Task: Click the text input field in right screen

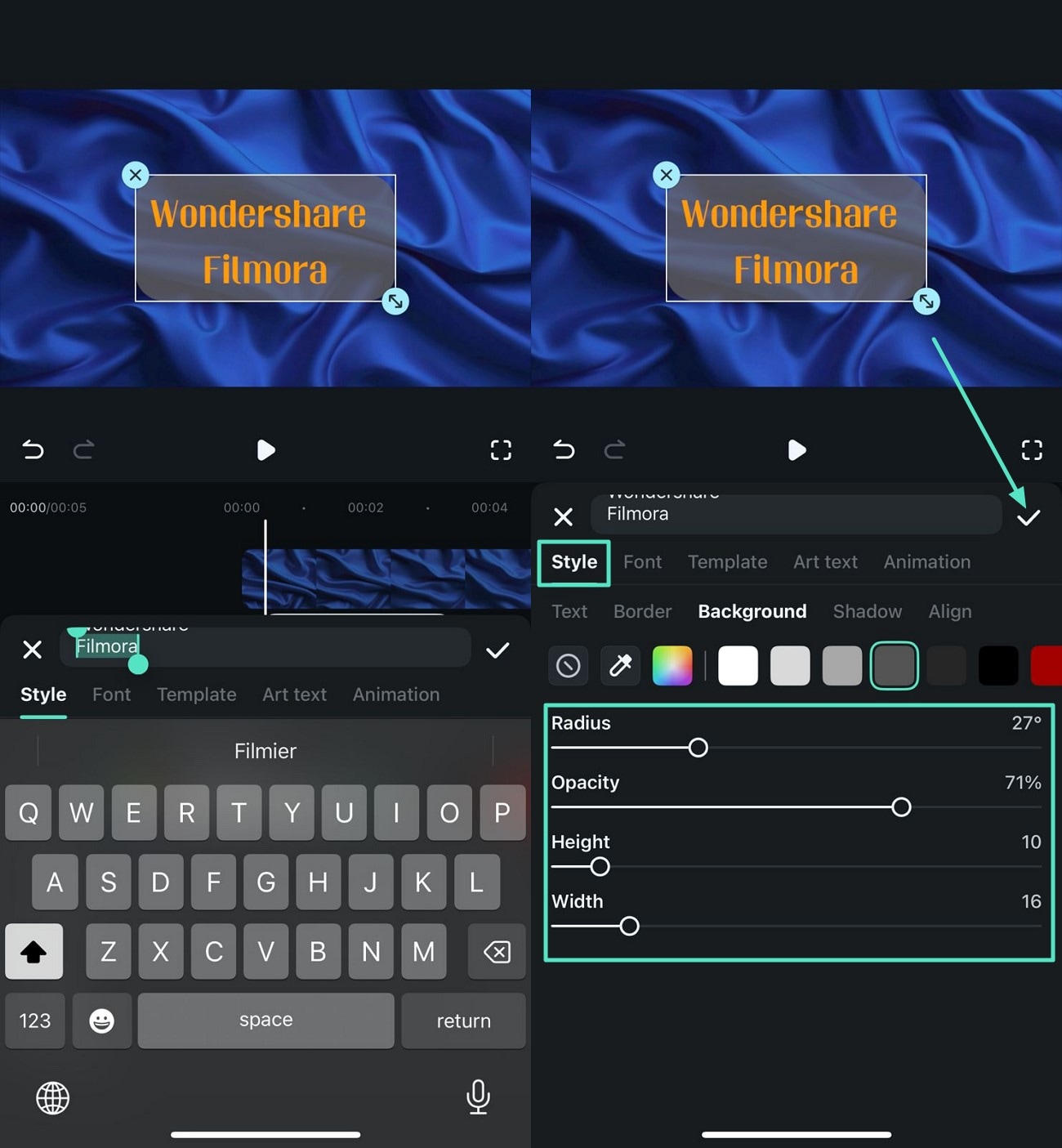Action: coord(796,515)
